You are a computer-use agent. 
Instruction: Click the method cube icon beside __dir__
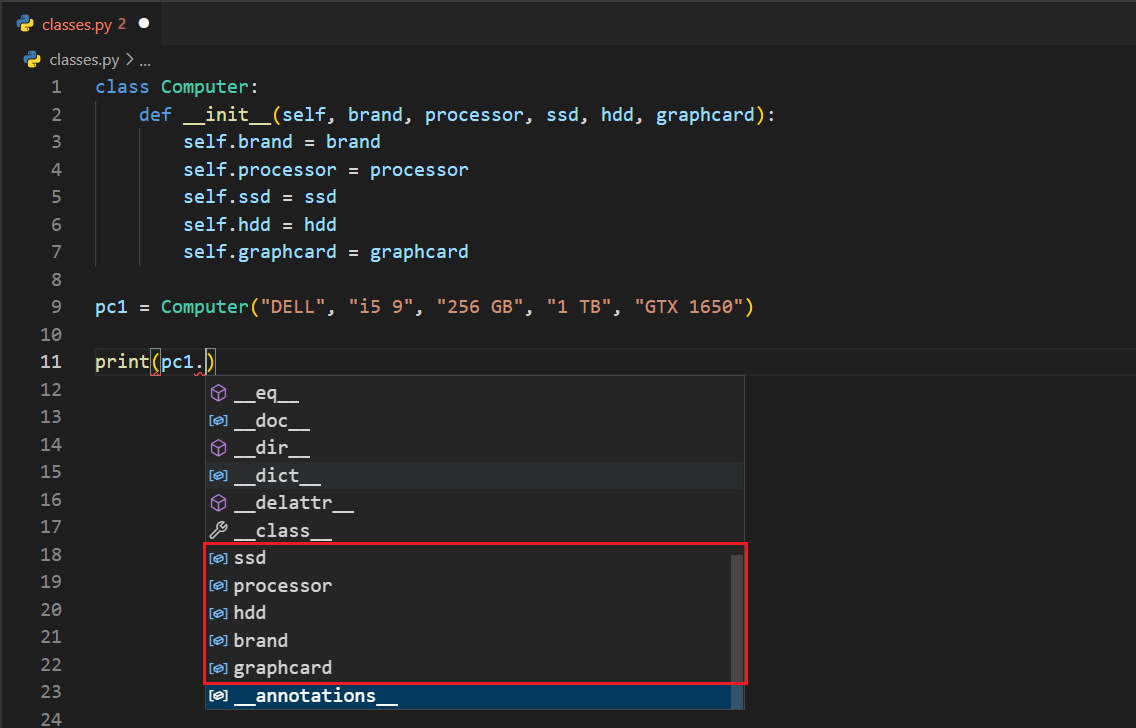[x=218, y=449]
